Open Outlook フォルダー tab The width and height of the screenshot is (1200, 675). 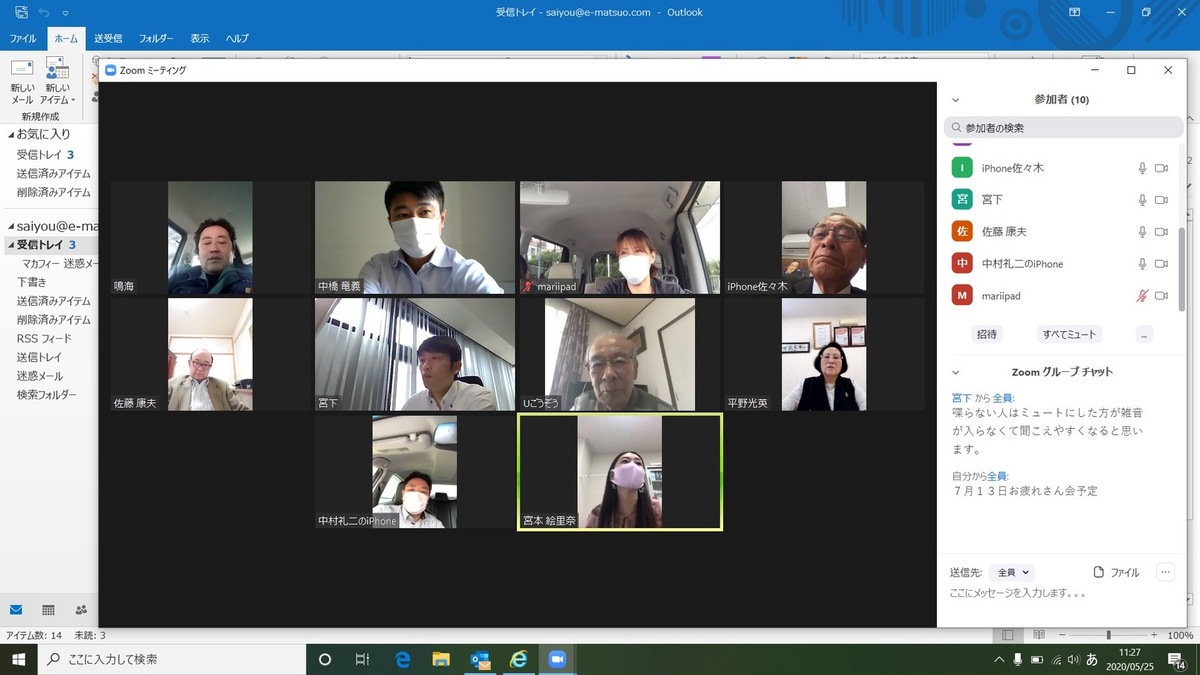tap(156, 38)
